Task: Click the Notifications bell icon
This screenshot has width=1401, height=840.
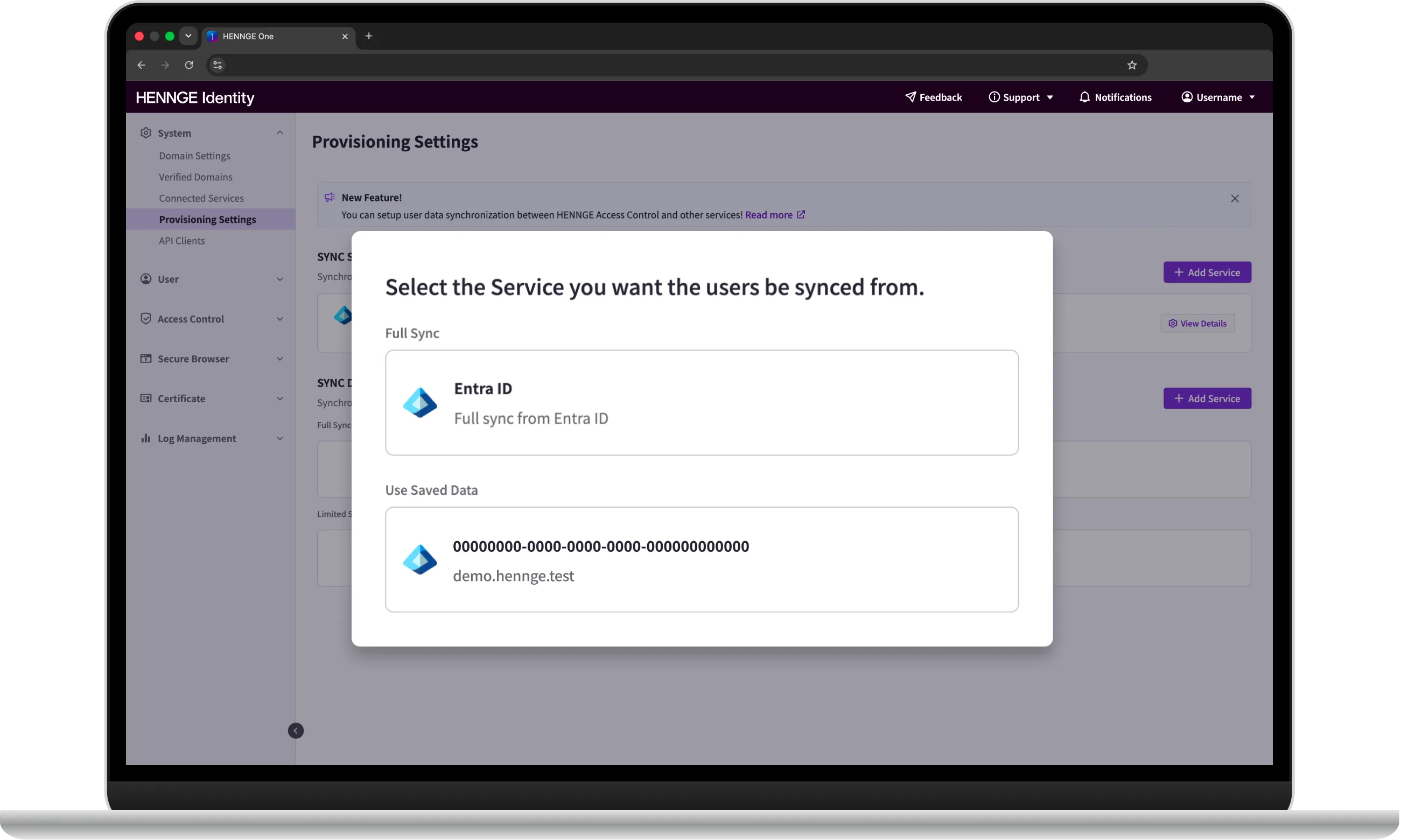Action: 1085,97
